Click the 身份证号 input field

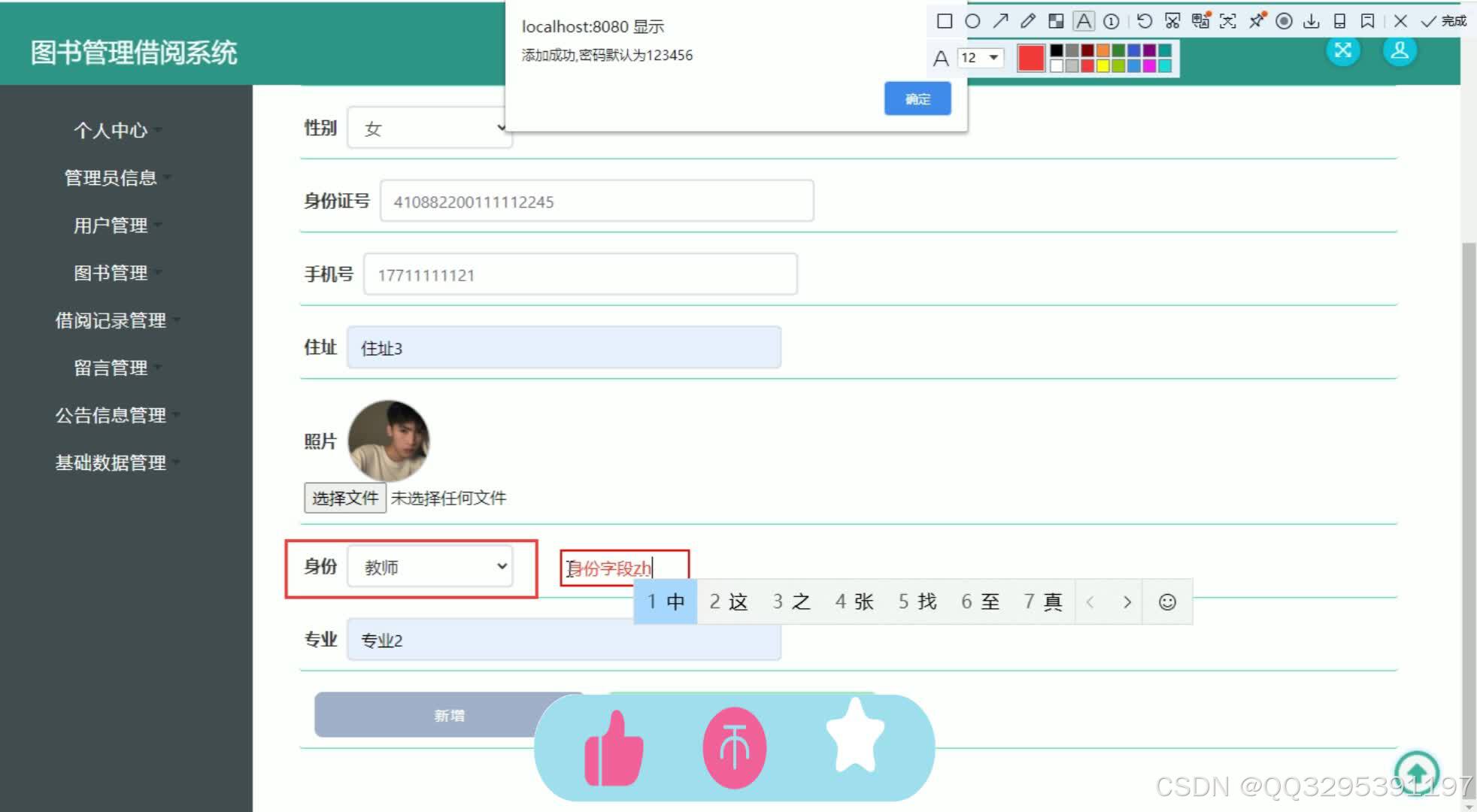click(597, 201)
